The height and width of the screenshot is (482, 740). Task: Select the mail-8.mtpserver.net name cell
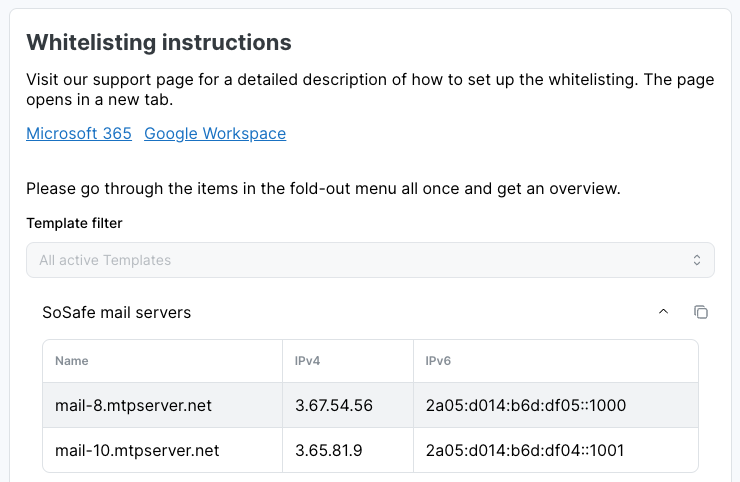click(133, 405)
